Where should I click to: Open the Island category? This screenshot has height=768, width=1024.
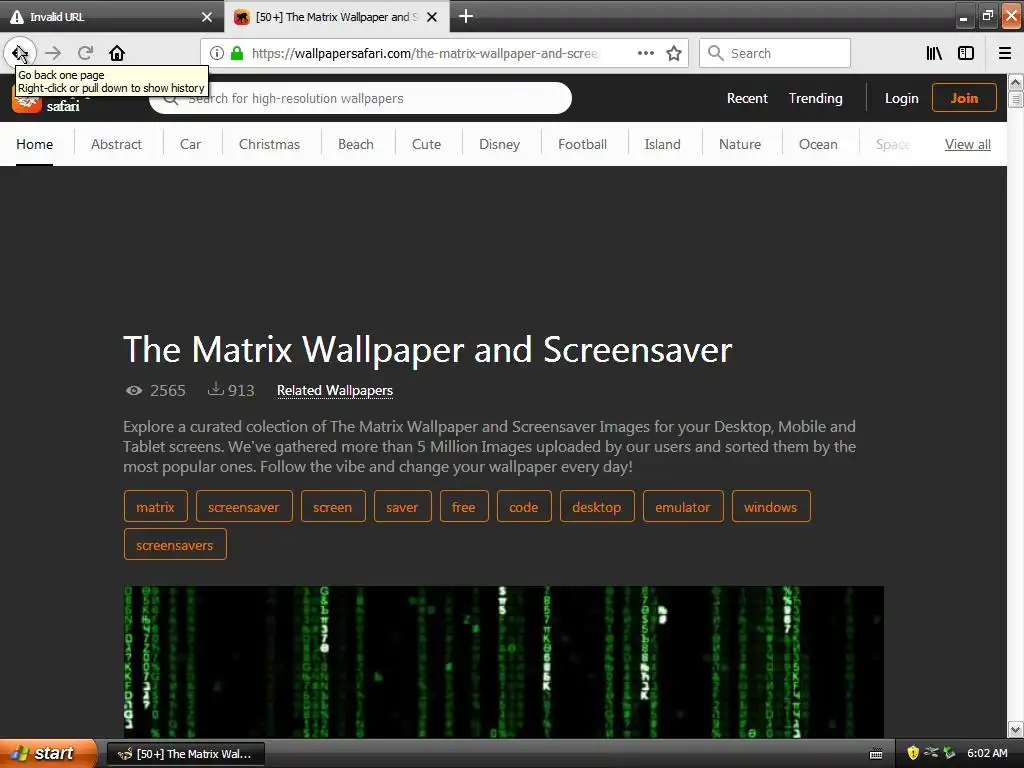click(662, 144)
